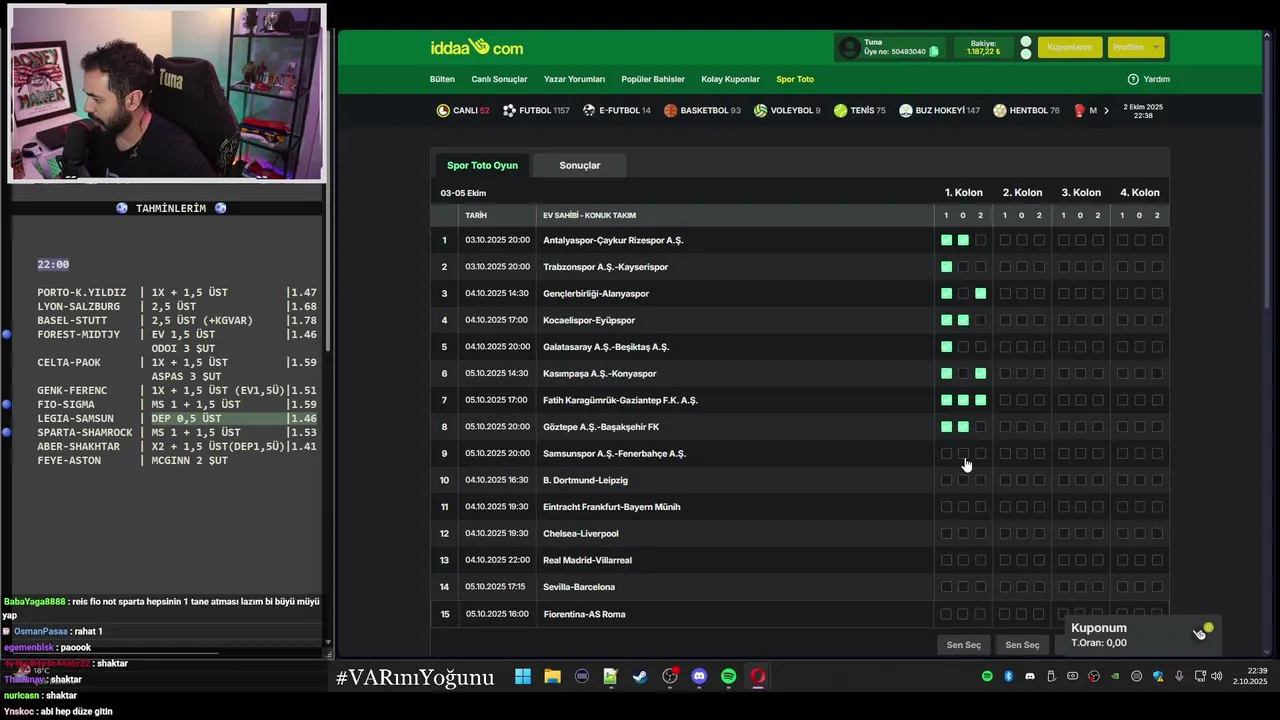The height and width of the screenshot is (720, 1280).
Task: Click the Fiorentina-AS Roma match name
Action: [584, 614]
